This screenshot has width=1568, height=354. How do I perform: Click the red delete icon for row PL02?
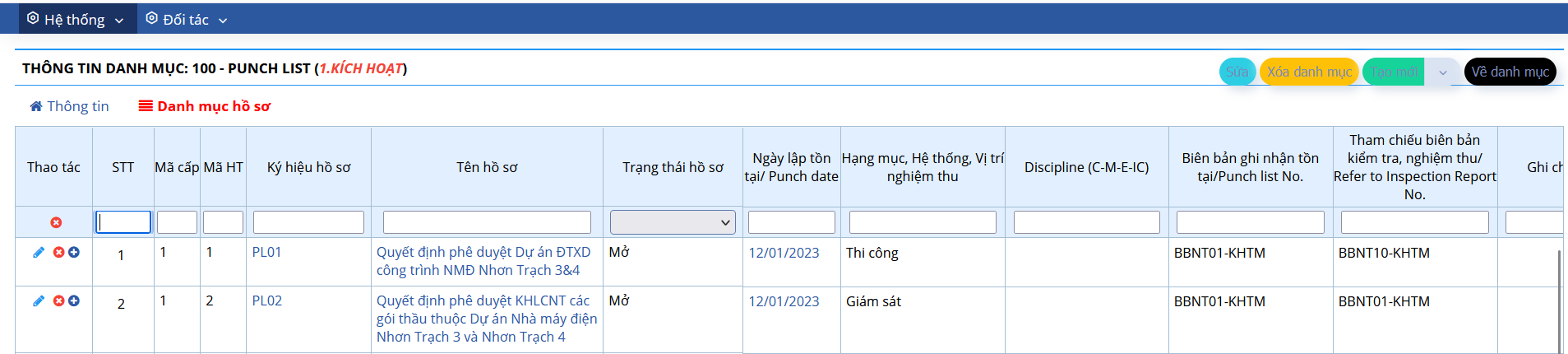tap(59, 301)
